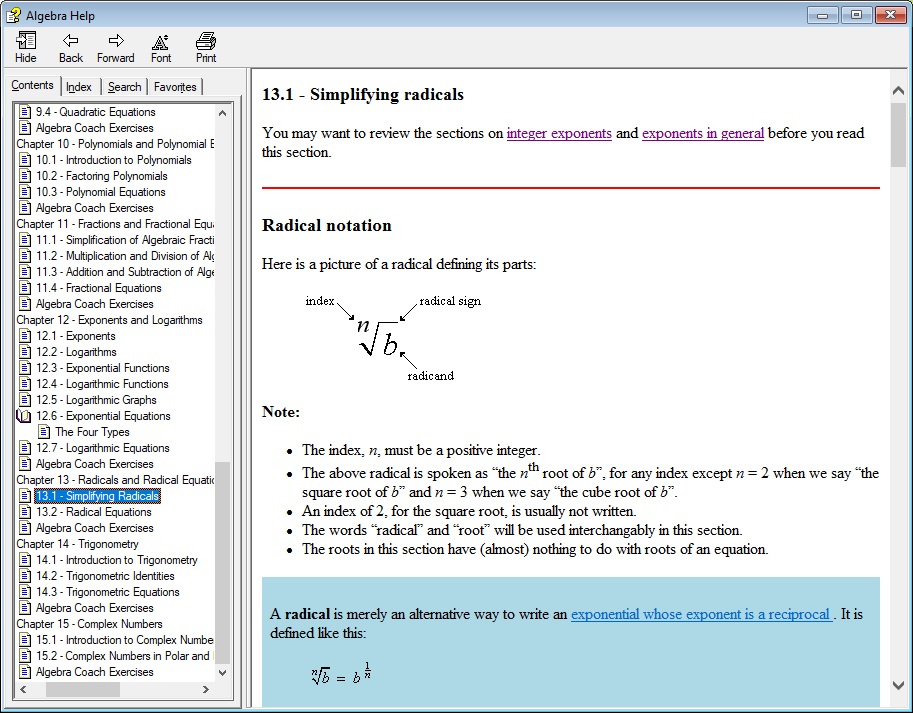Image resolution: width=913 pixels, height=713 pixels.
Task: Click the page icon beside 10.2 - Factoring Polynomials
Action: 25,175
